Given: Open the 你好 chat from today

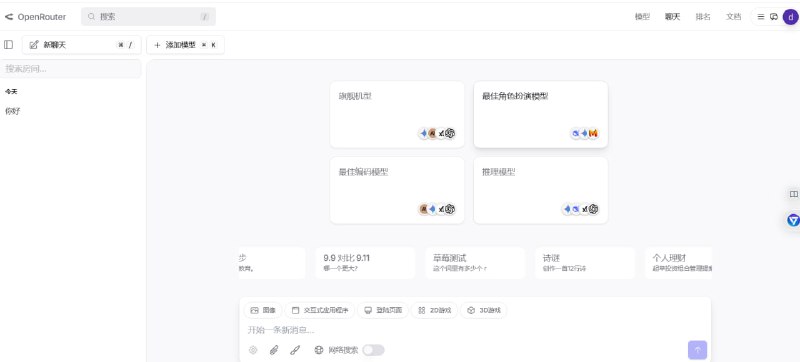Looking at the screenshot, I should [13, 111].
